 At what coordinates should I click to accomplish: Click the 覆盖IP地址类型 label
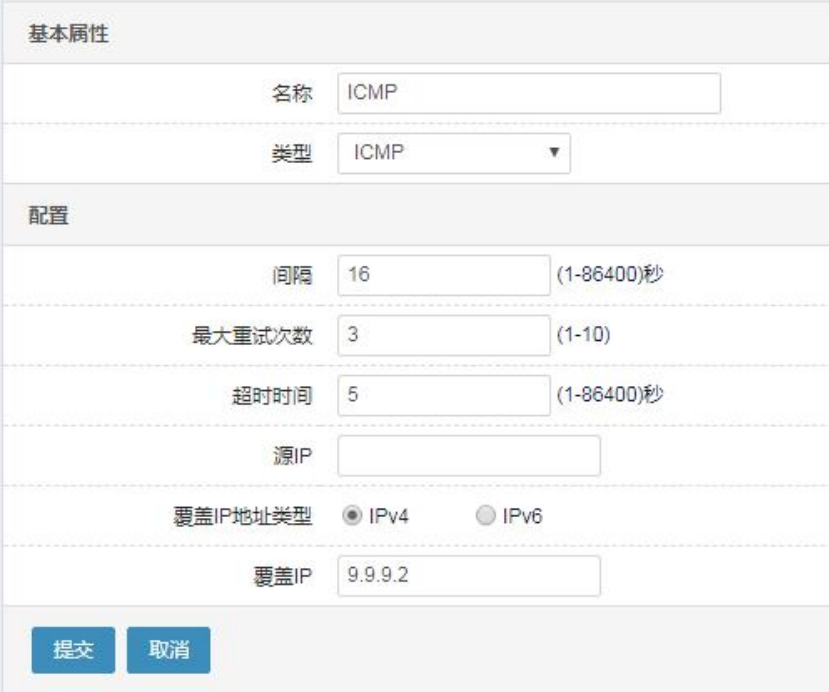pyautogui.click(x=243, y=516)
